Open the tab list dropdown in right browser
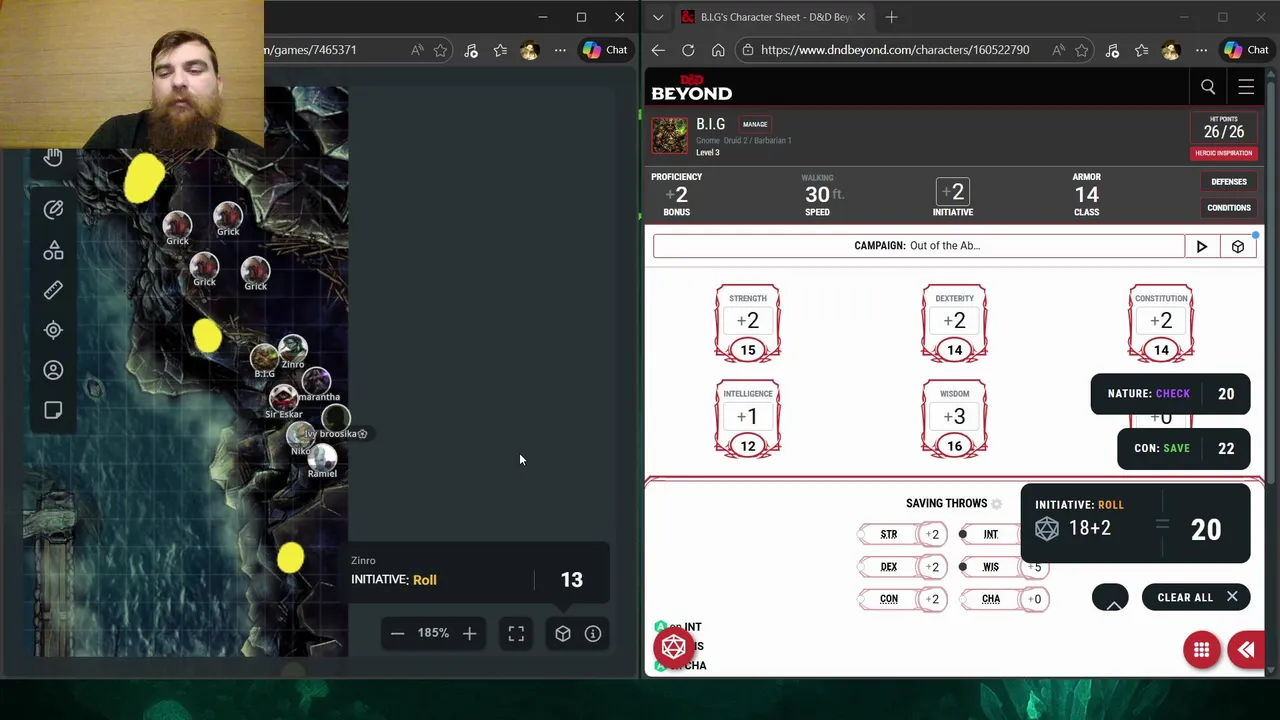Image resolution: width=1280 pixels, height=720 pixels. point(657,17)
